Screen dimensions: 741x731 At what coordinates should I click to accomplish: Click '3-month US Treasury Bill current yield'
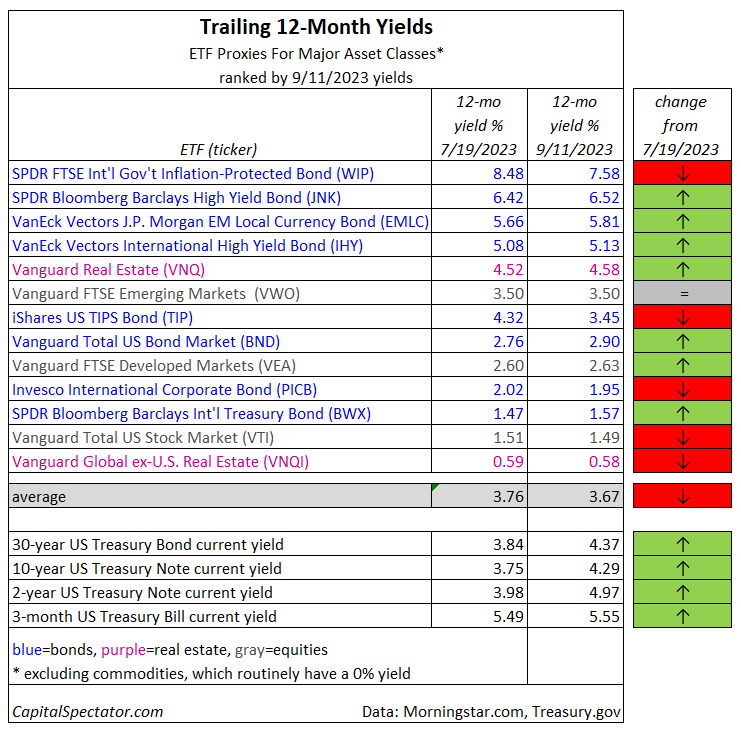144,617
